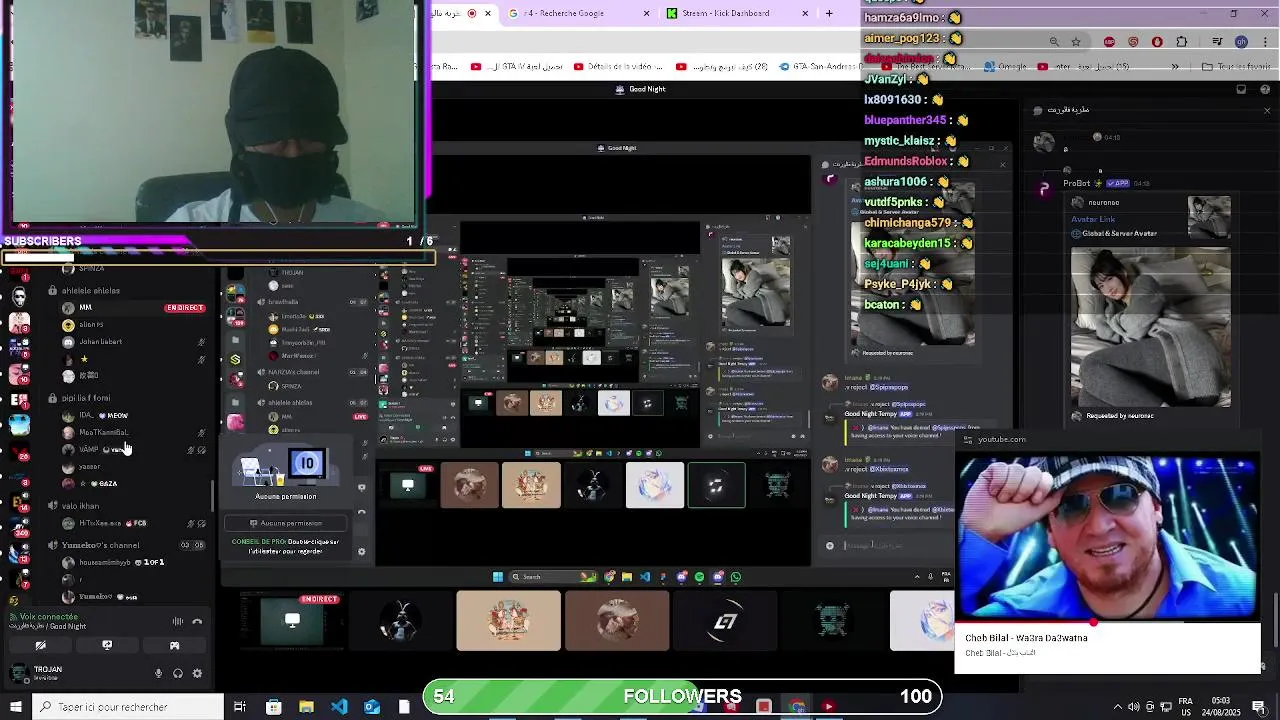The width and height of the screenshot is (1280, 720).
Task: Seek on the mini-player red progress bar
Action: (1107, 622)
